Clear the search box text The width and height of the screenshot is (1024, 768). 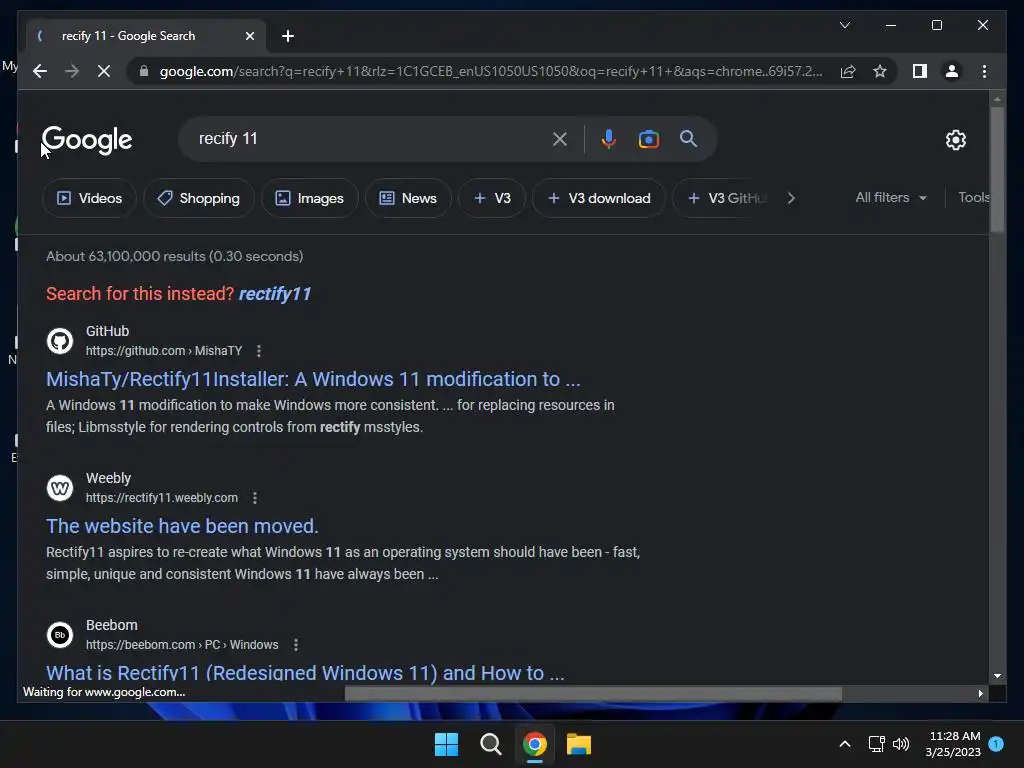coord(560,139)
